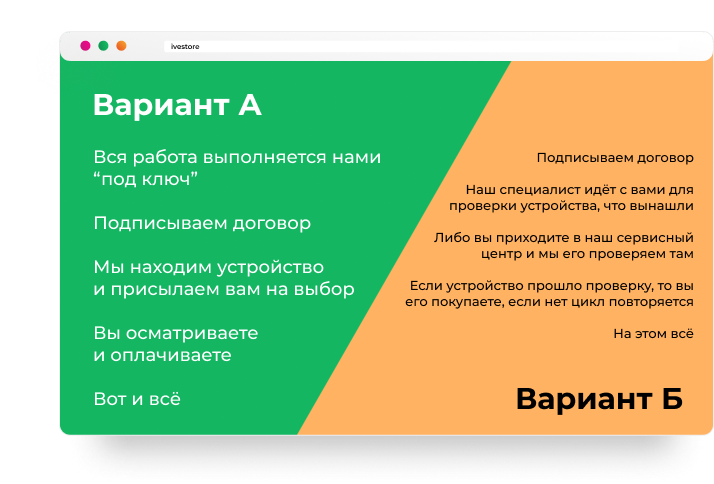The width and height of the screenshot is (714, 484).
Task: Click the black 'Подписываем договор' line
Action: [615, 158]
